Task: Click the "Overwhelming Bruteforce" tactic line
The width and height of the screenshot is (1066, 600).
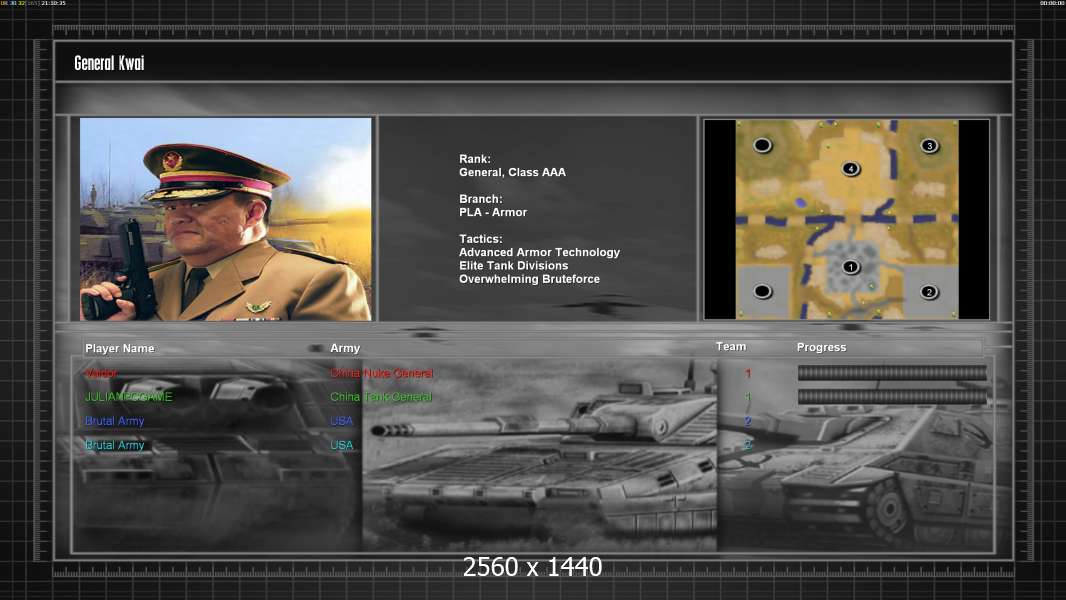Action: pyautogui.click(x=530, y=279)
